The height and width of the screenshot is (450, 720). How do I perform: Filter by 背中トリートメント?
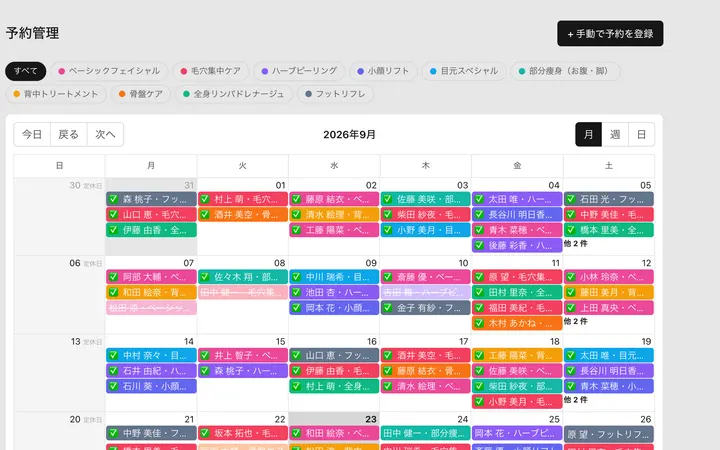pyautogui.click(x=56, y=94)
